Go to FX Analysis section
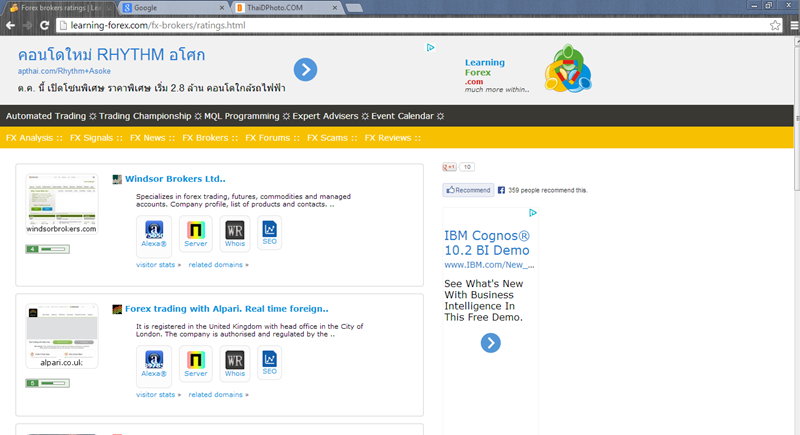This screenshot has width=800, height=435. point(29,138)
